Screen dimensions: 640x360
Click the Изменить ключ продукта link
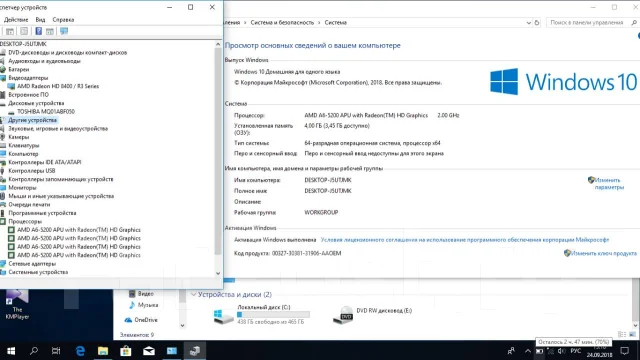click(603, 253)
